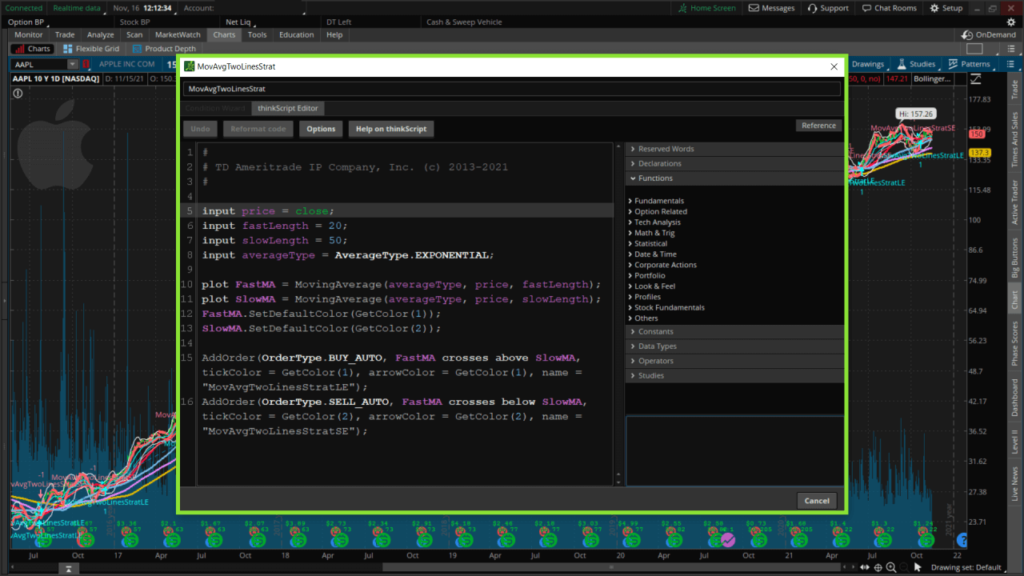The height and width of the screenshot is (576, 1024).
Task: Expand the Fundamentals function group
Action: click(656, 201)
